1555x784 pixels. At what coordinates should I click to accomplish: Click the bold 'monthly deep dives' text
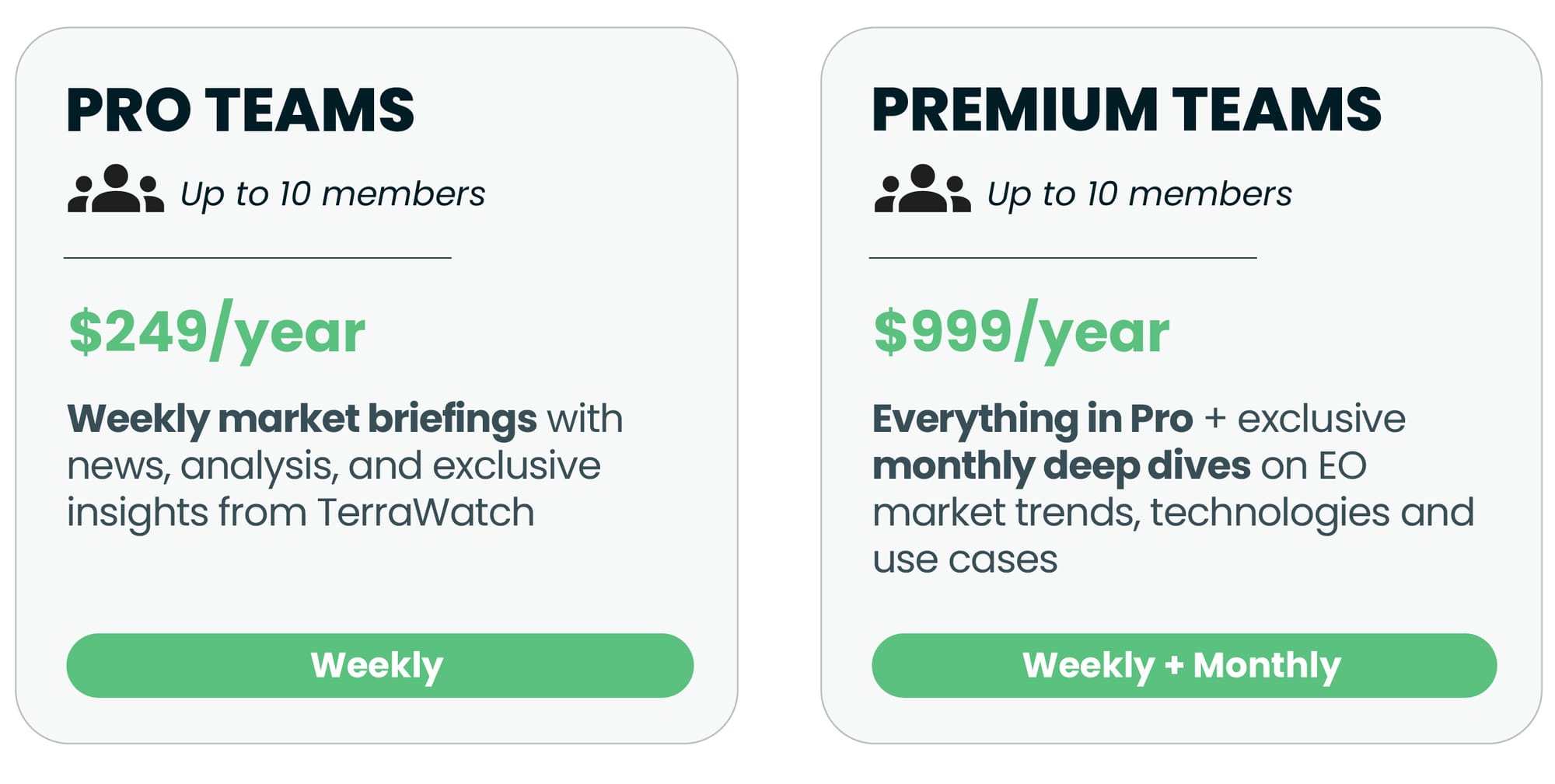click(1061, 467)
